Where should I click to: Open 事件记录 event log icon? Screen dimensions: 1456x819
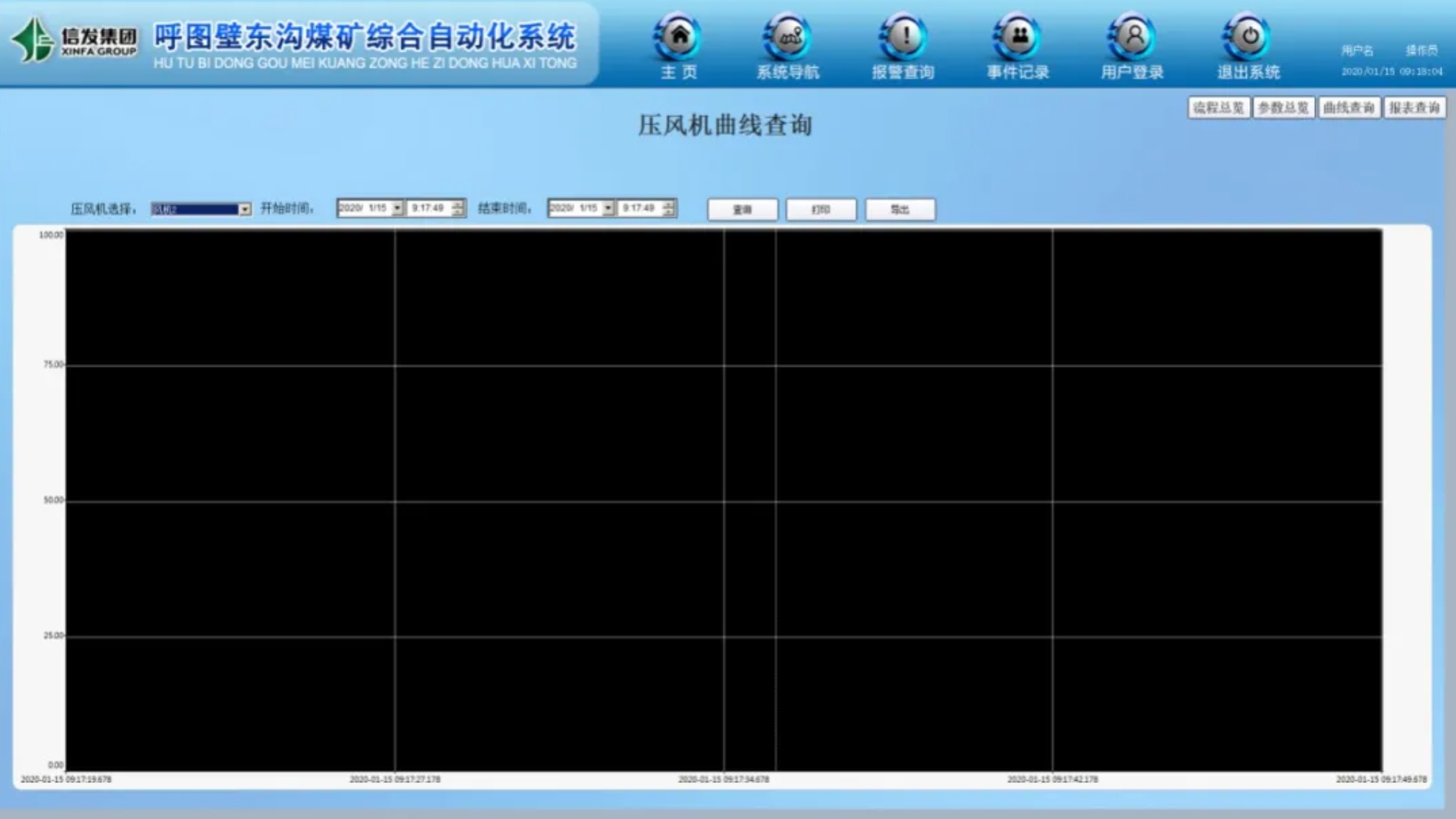tap(1018, 37)
